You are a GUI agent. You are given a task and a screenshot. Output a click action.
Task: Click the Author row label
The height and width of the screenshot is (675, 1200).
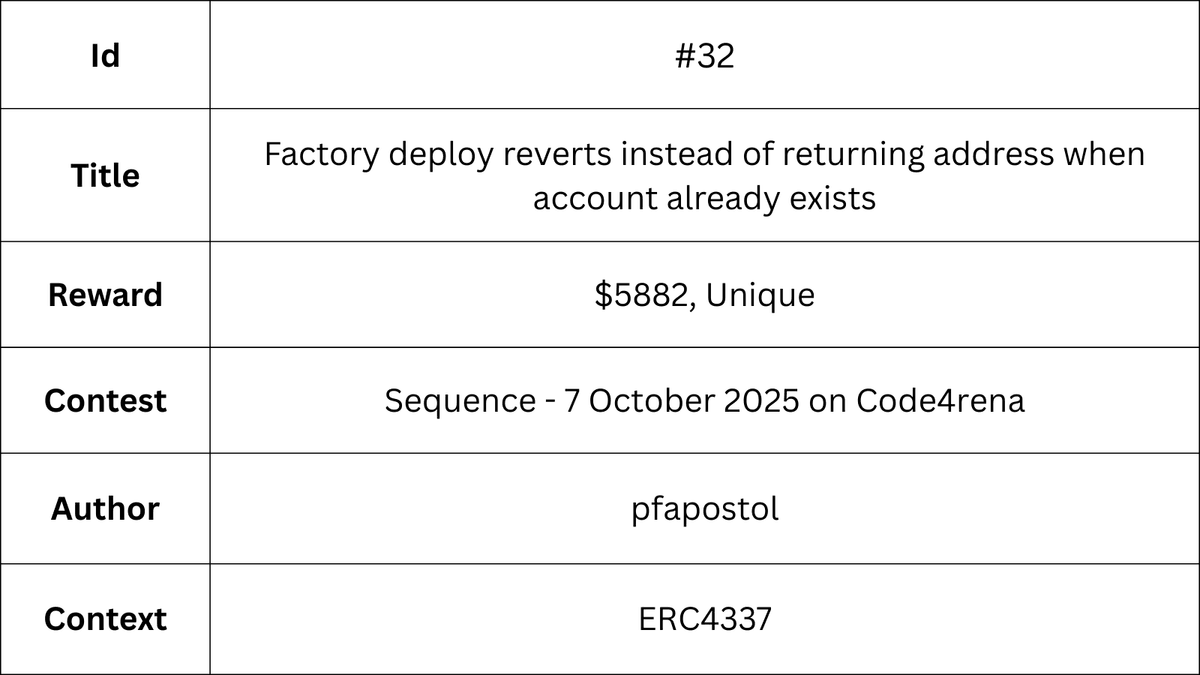pyautogui.click(x=105, y=508)
